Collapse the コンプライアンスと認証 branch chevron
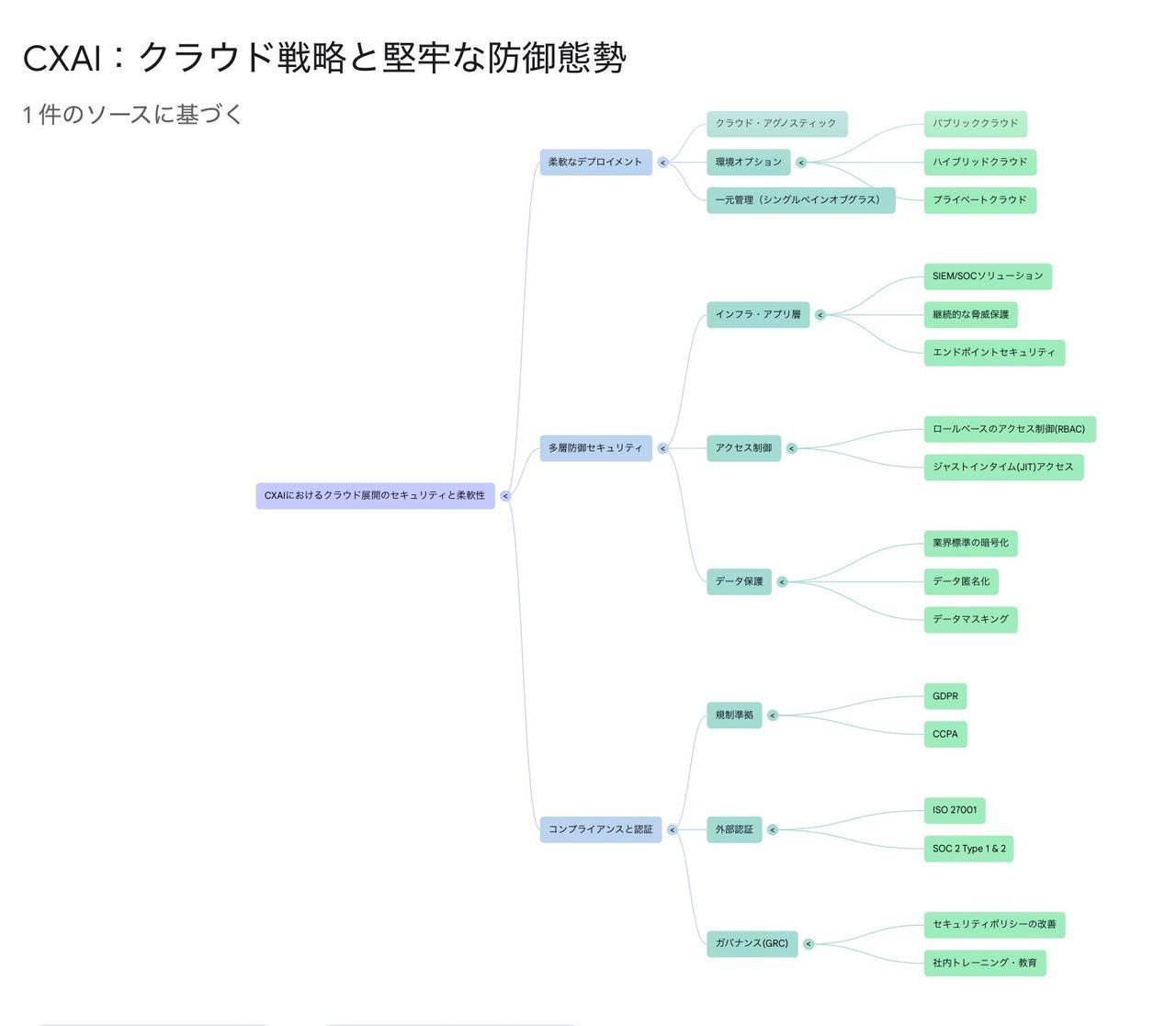This screenshot has width=1176, height=1026. (672, 829)
